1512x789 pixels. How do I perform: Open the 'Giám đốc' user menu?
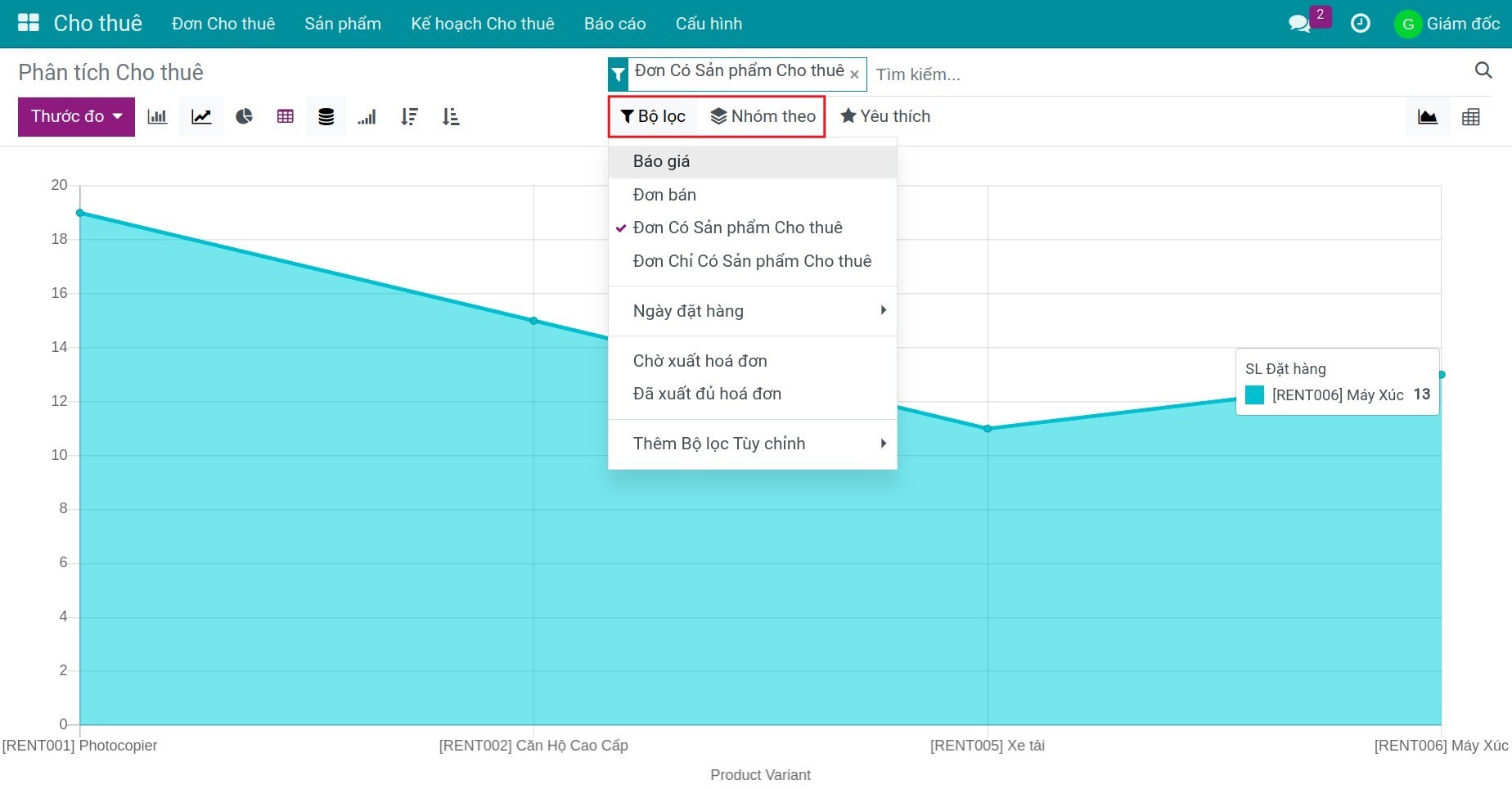1447,24
